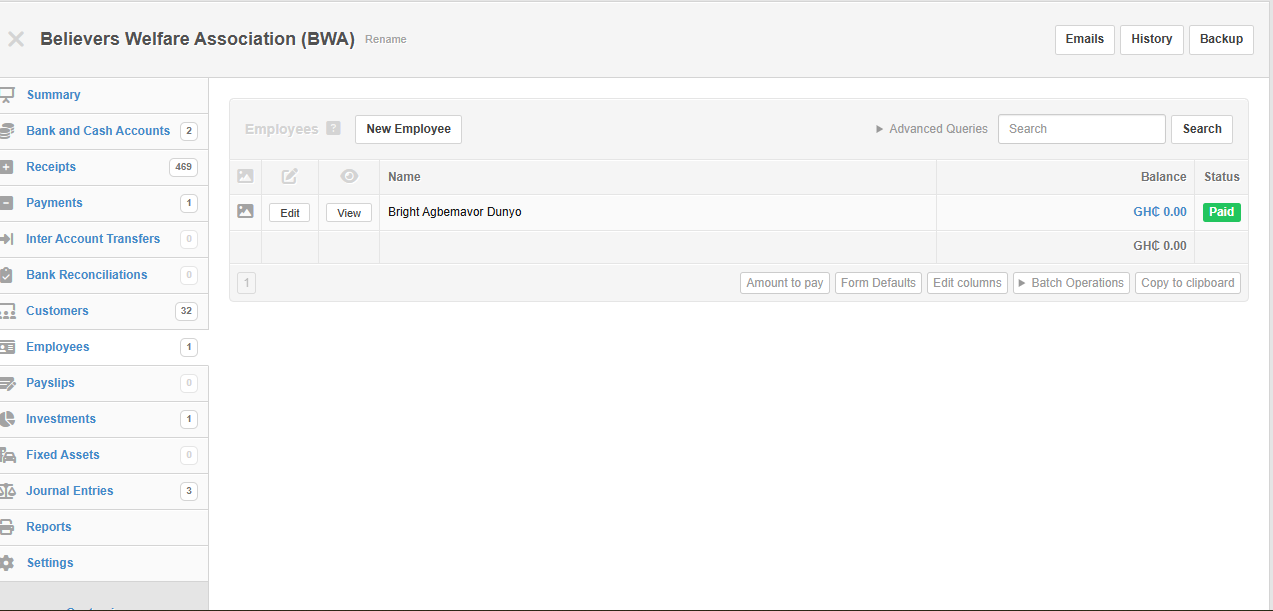
Task: Click the image column header icon
Action: click(x=245, y=176)
